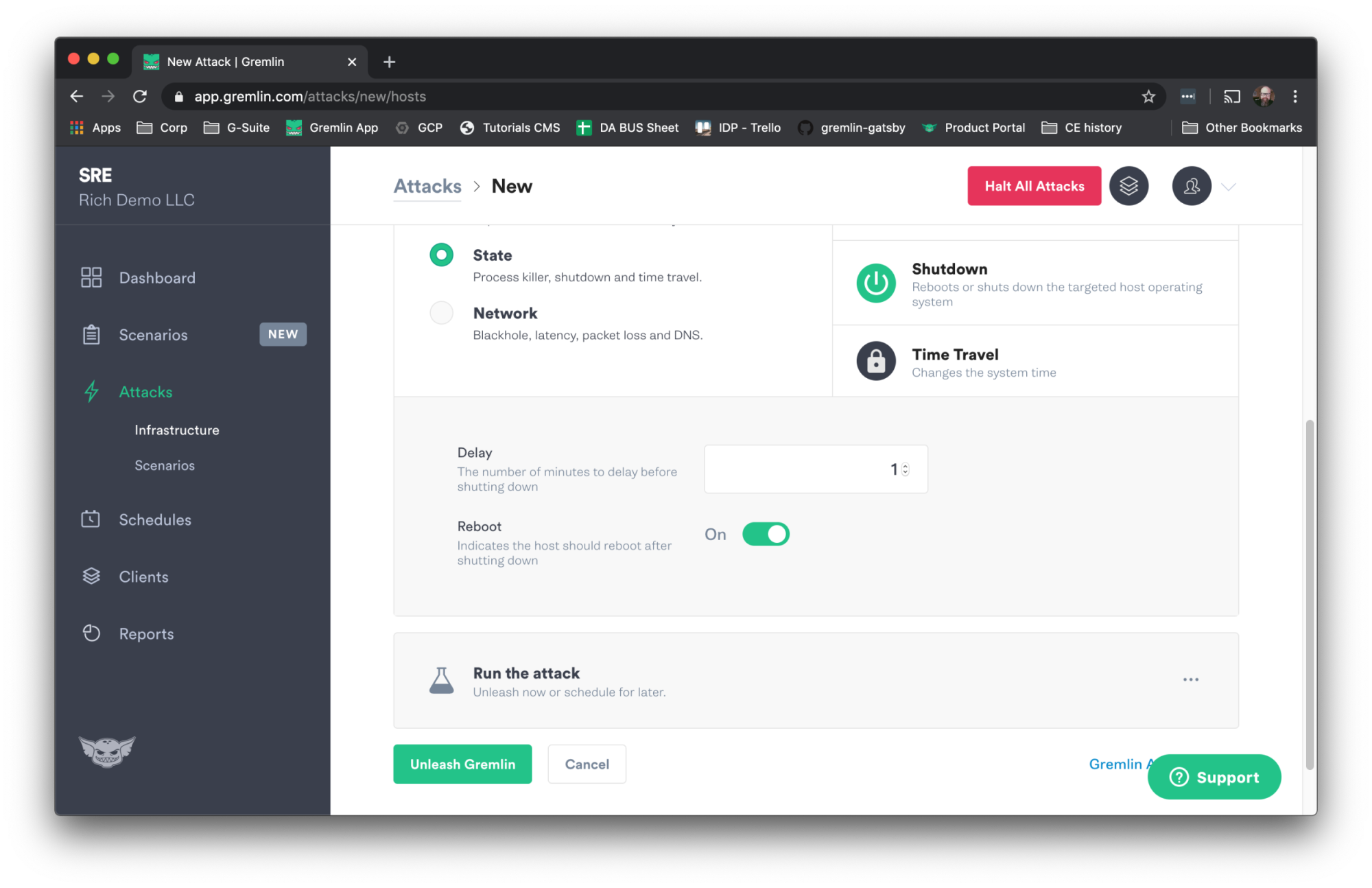Click the NEW badge beside Scenarios

[x=283, y=334]
